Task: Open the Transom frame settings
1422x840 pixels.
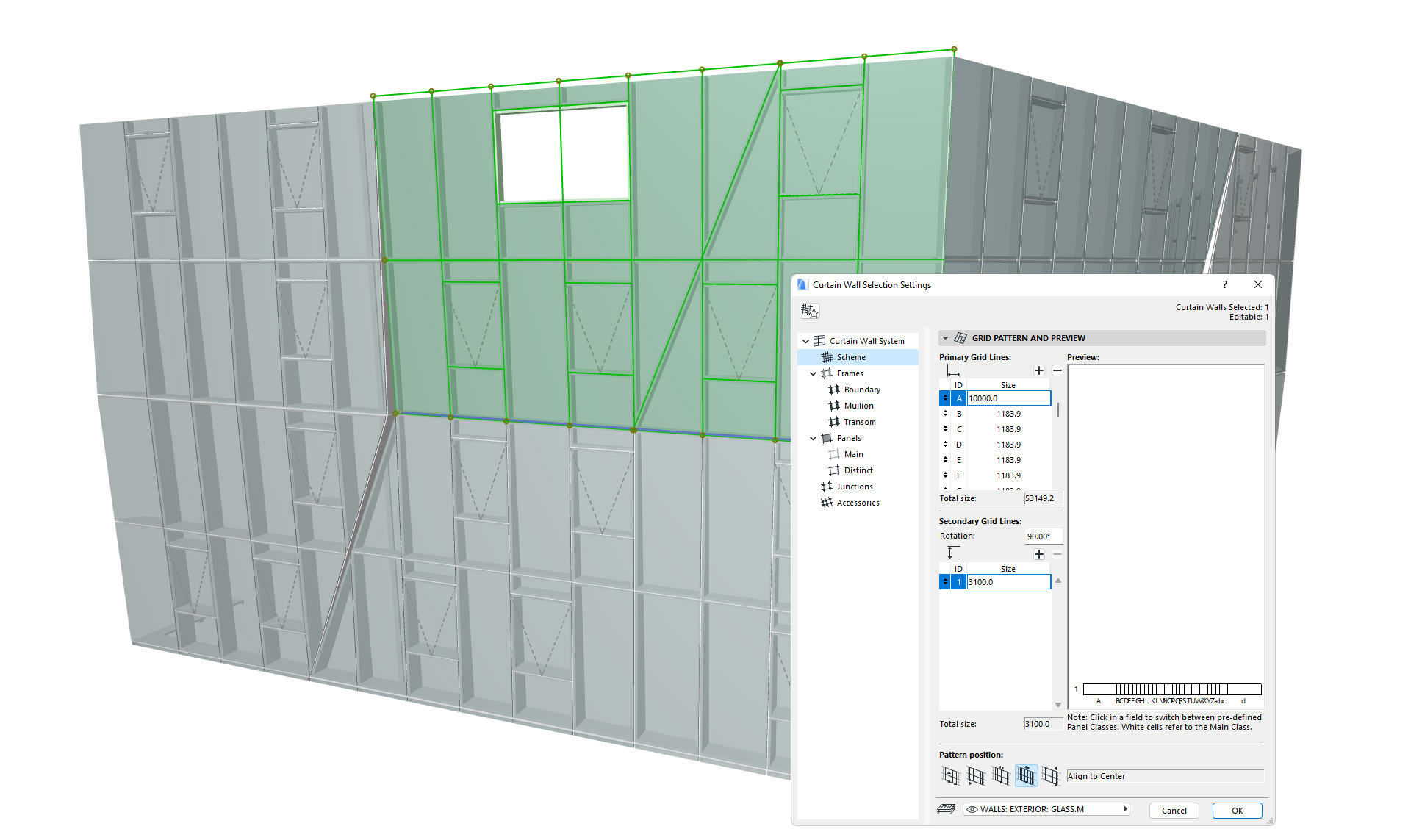Action: pos(859,422)
